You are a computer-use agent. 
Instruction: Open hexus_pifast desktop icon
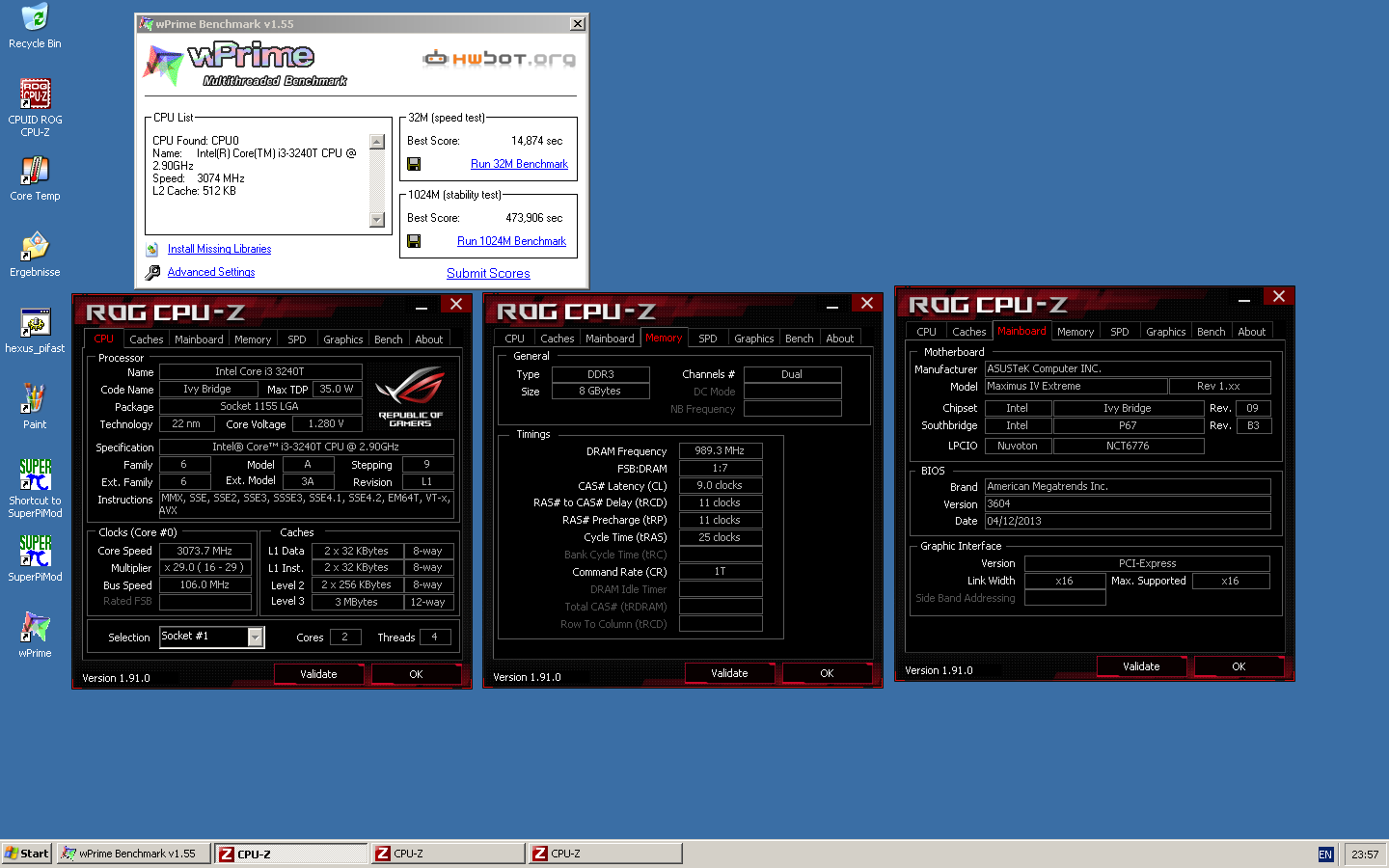[35, 331]
